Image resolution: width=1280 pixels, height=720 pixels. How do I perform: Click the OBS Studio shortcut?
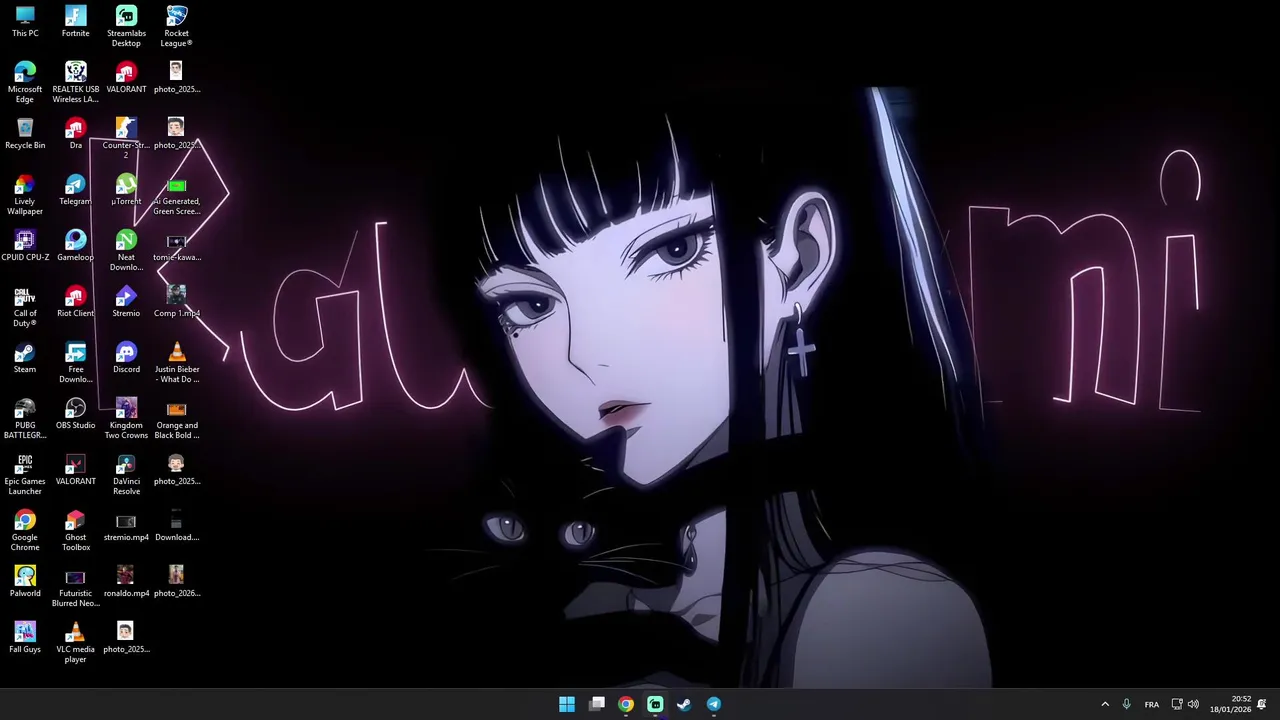click(x=75, y=414)
